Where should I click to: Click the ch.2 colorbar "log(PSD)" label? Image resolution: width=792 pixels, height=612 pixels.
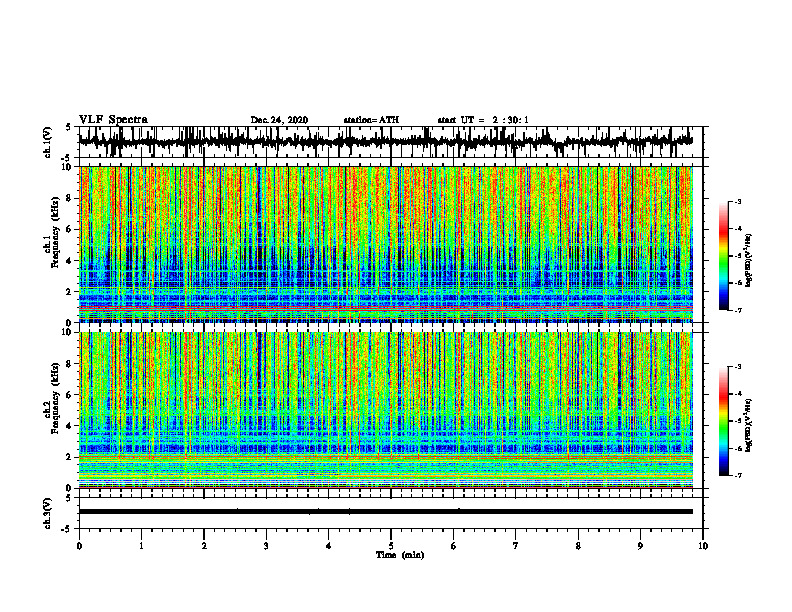[x=749, y=425]
